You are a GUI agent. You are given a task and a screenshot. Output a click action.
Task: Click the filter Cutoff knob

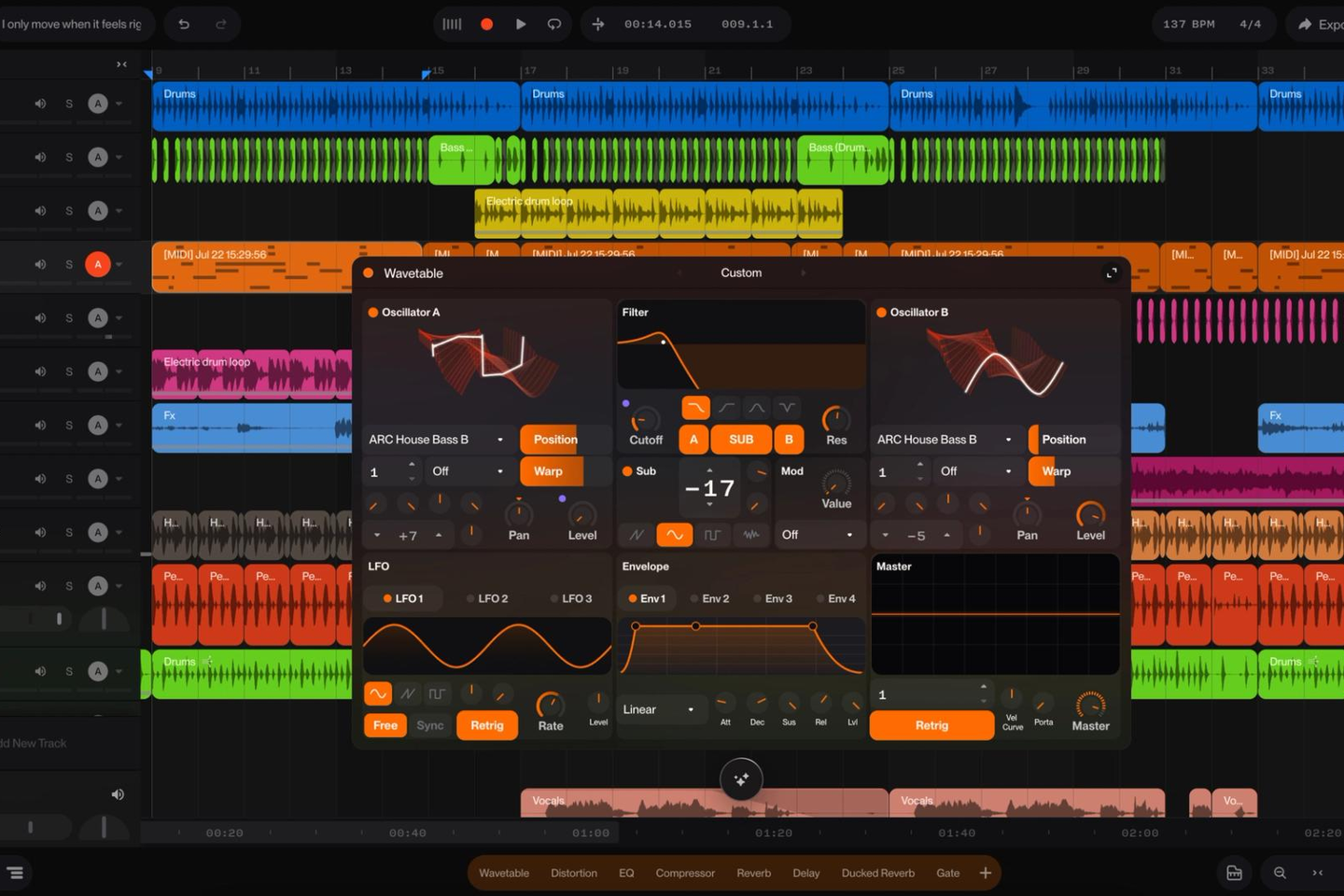[645, 420]
